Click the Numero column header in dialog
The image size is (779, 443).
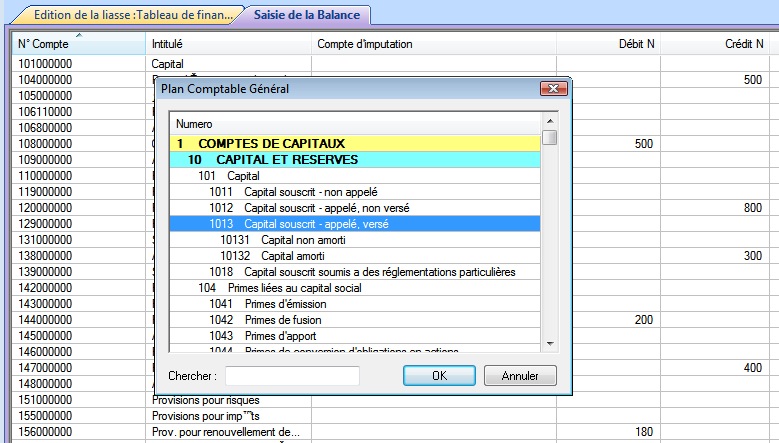355,124
